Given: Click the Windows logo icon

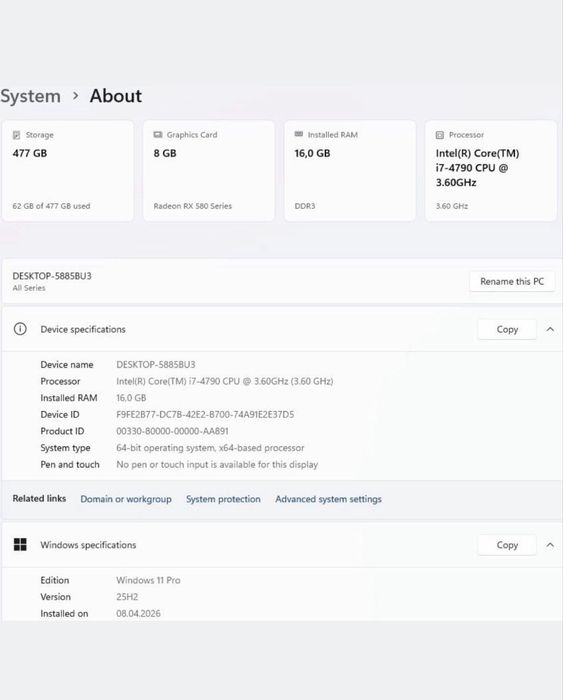Looking at the screenshot, I should point(20,545).
